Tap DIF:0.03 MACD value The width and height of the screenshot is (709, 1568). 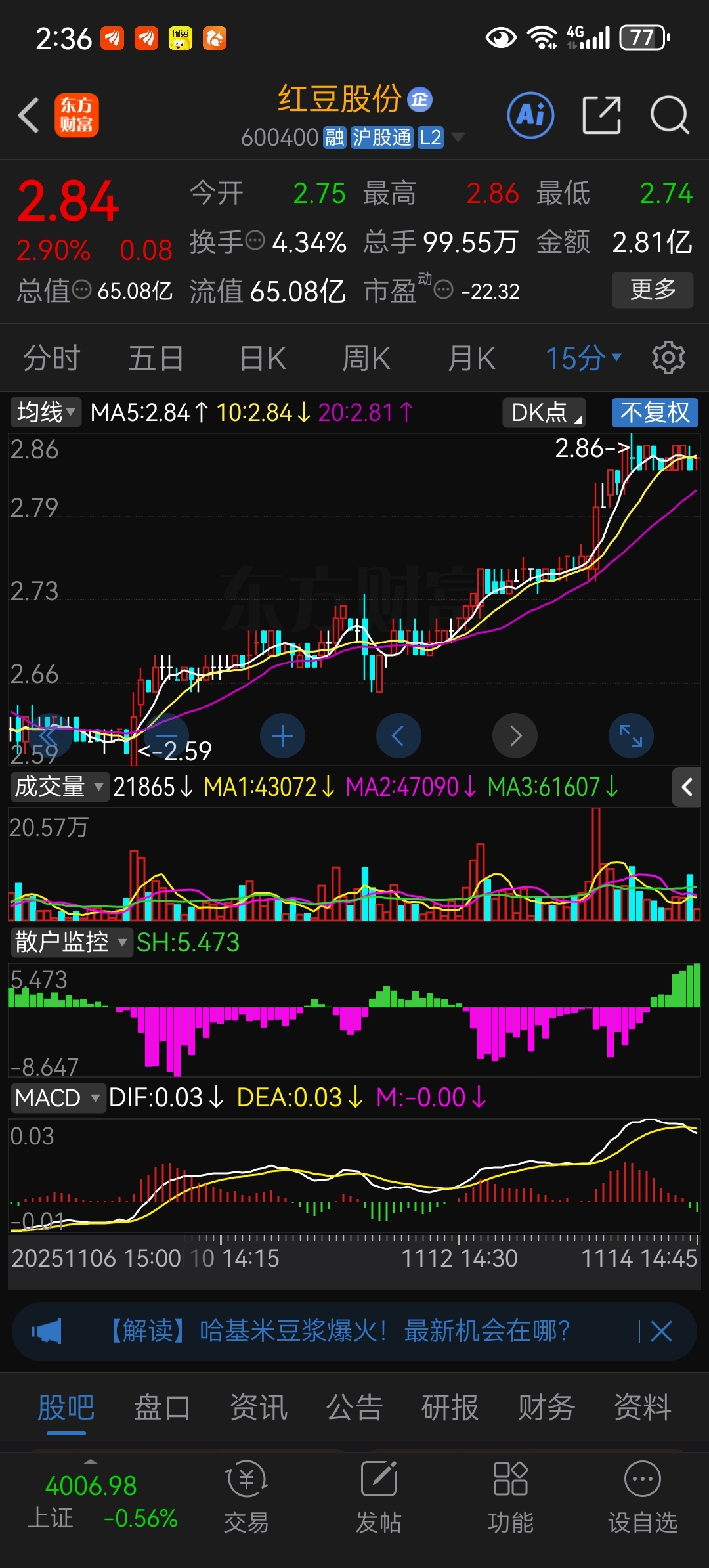pyautogui.click(x=166, y=1098)
